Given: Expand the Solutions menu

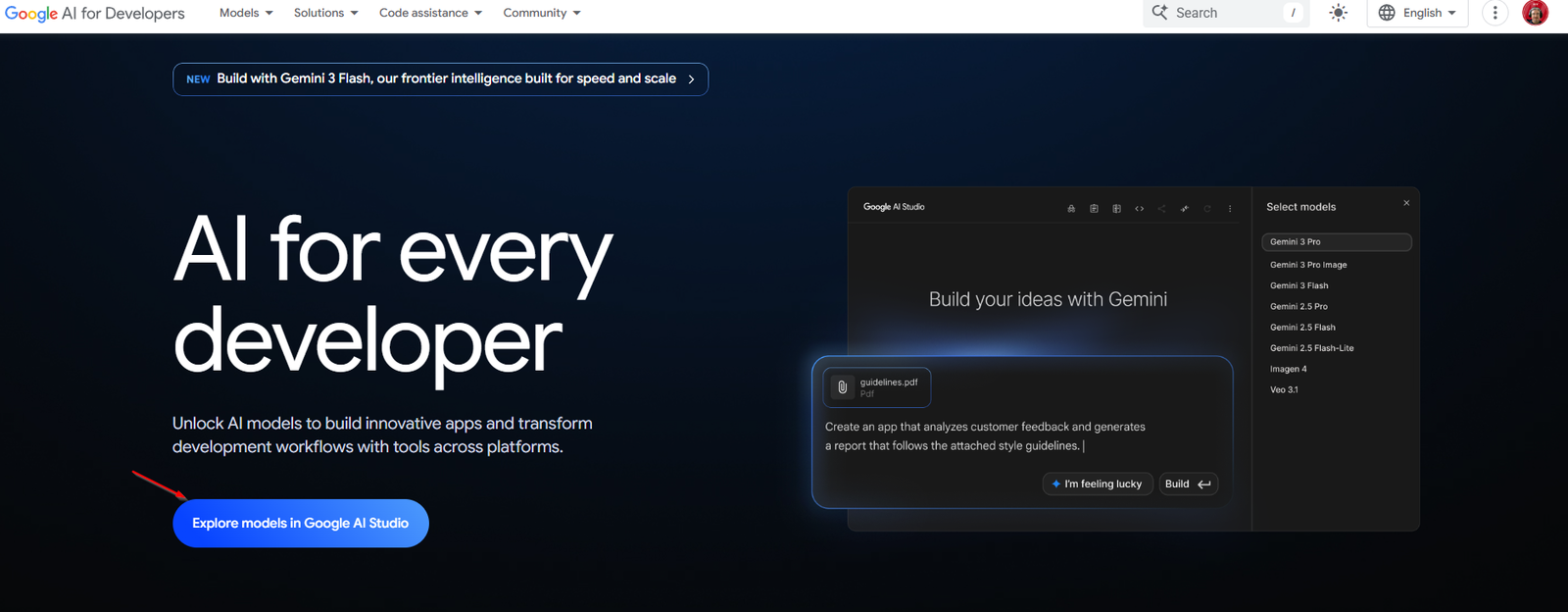Looking at the screenshot, I should click(x=325, y=13).
